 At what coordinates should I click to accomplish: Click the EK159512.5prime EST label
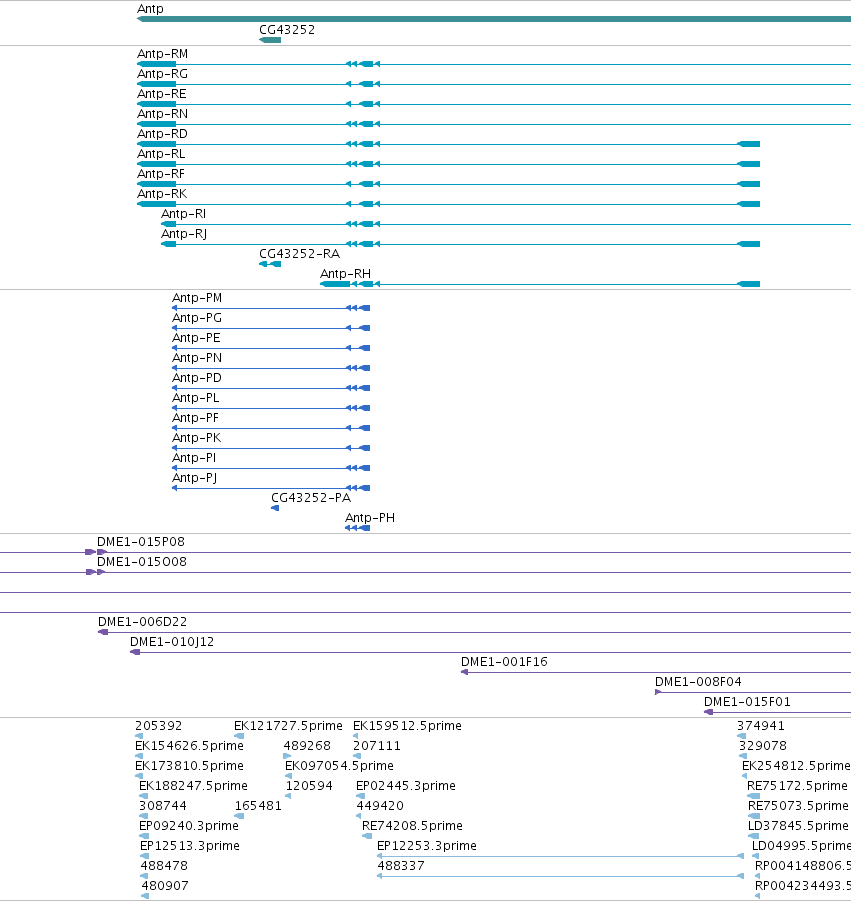407,726
